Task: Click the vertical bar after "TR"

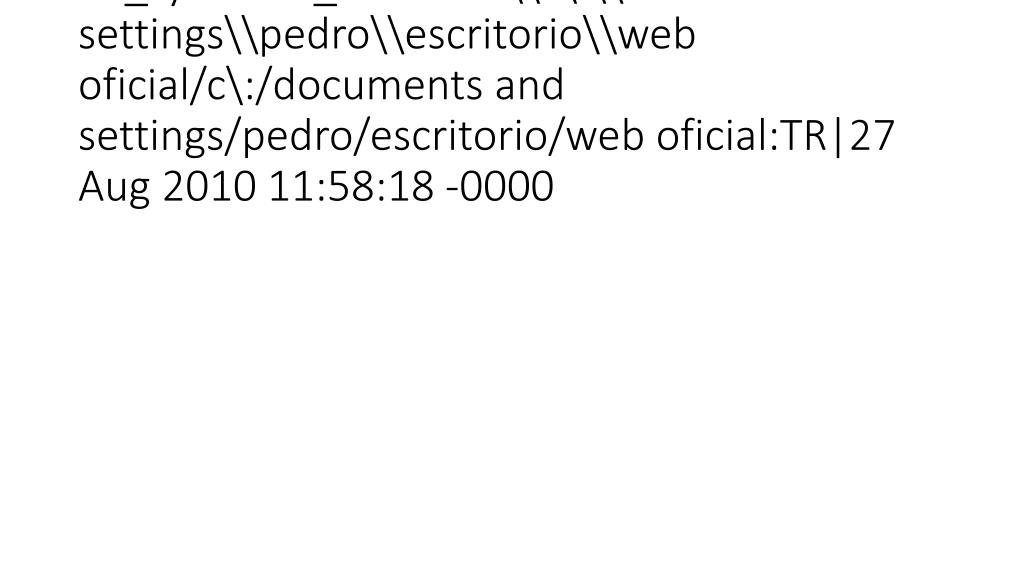Action: click(839, 137)
